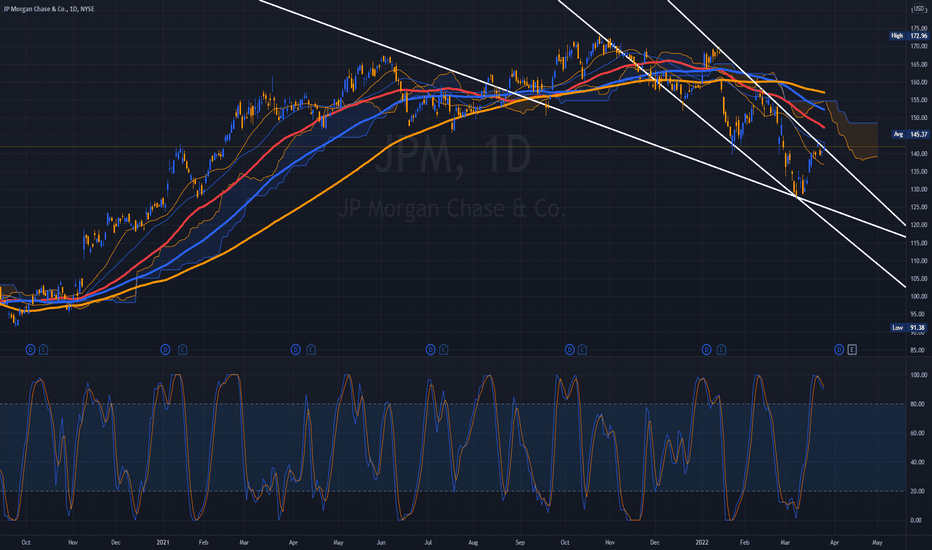
Task: Click the 175.00 price axis label
Action: point(919,28)
